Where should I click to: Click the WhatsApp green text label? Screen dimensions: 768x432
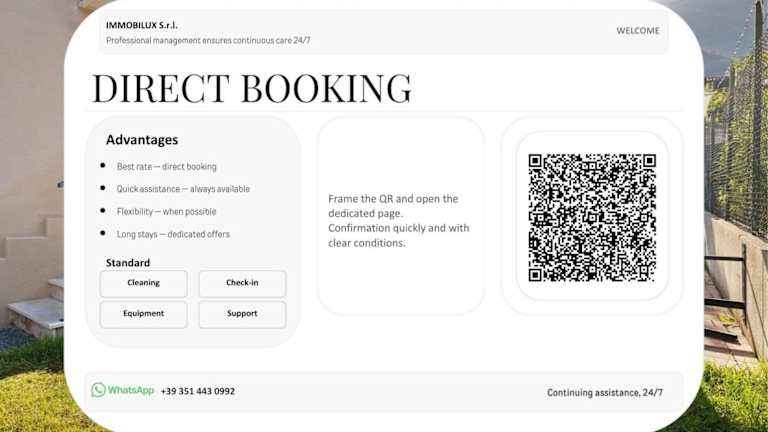tap(131, 391)
